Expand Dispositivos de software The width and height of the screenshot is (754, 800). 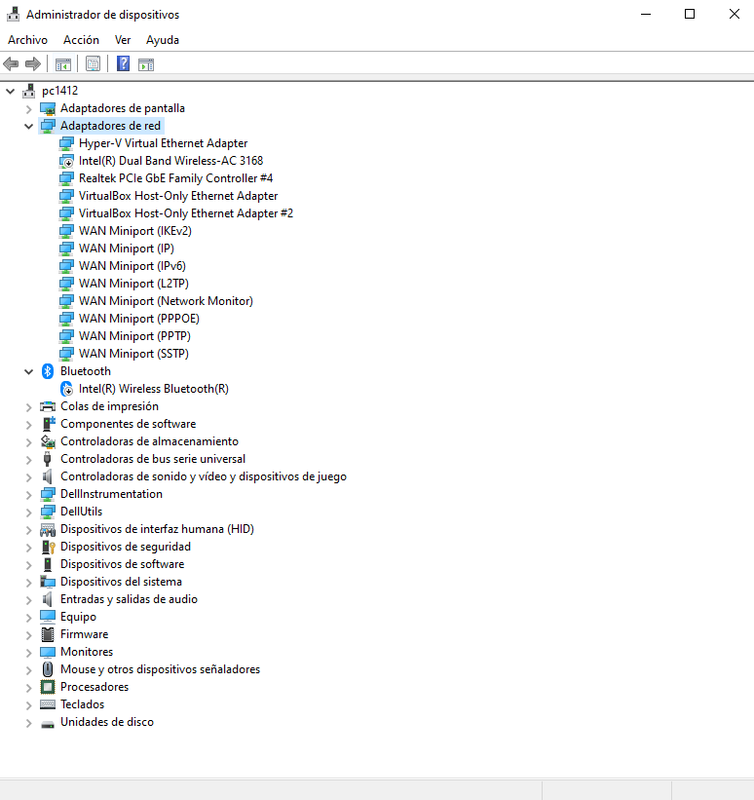[x=29, y=564]
